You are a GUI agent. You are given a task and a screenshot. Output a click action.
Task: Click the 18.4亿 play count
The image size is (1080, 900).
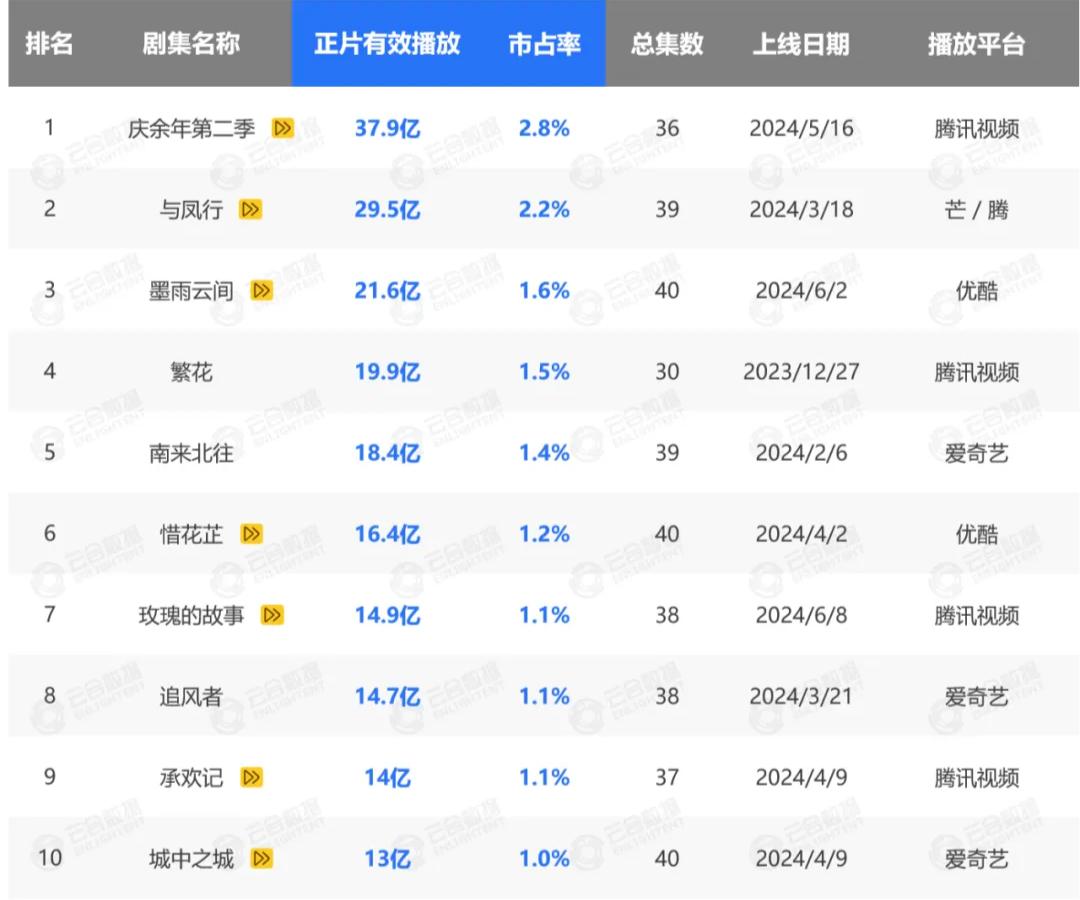tap(387, 454)
